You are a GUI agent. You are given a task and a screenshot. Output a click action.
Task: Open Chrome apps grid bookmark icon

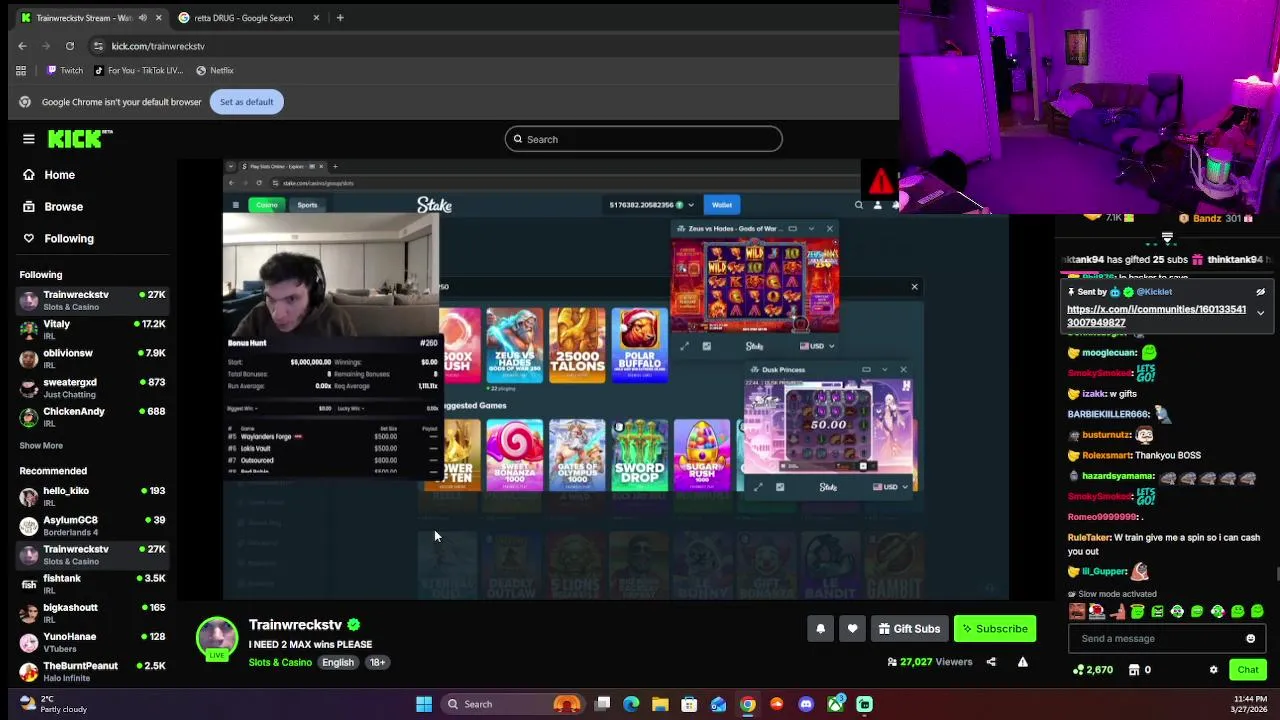[x=20, y=71]
